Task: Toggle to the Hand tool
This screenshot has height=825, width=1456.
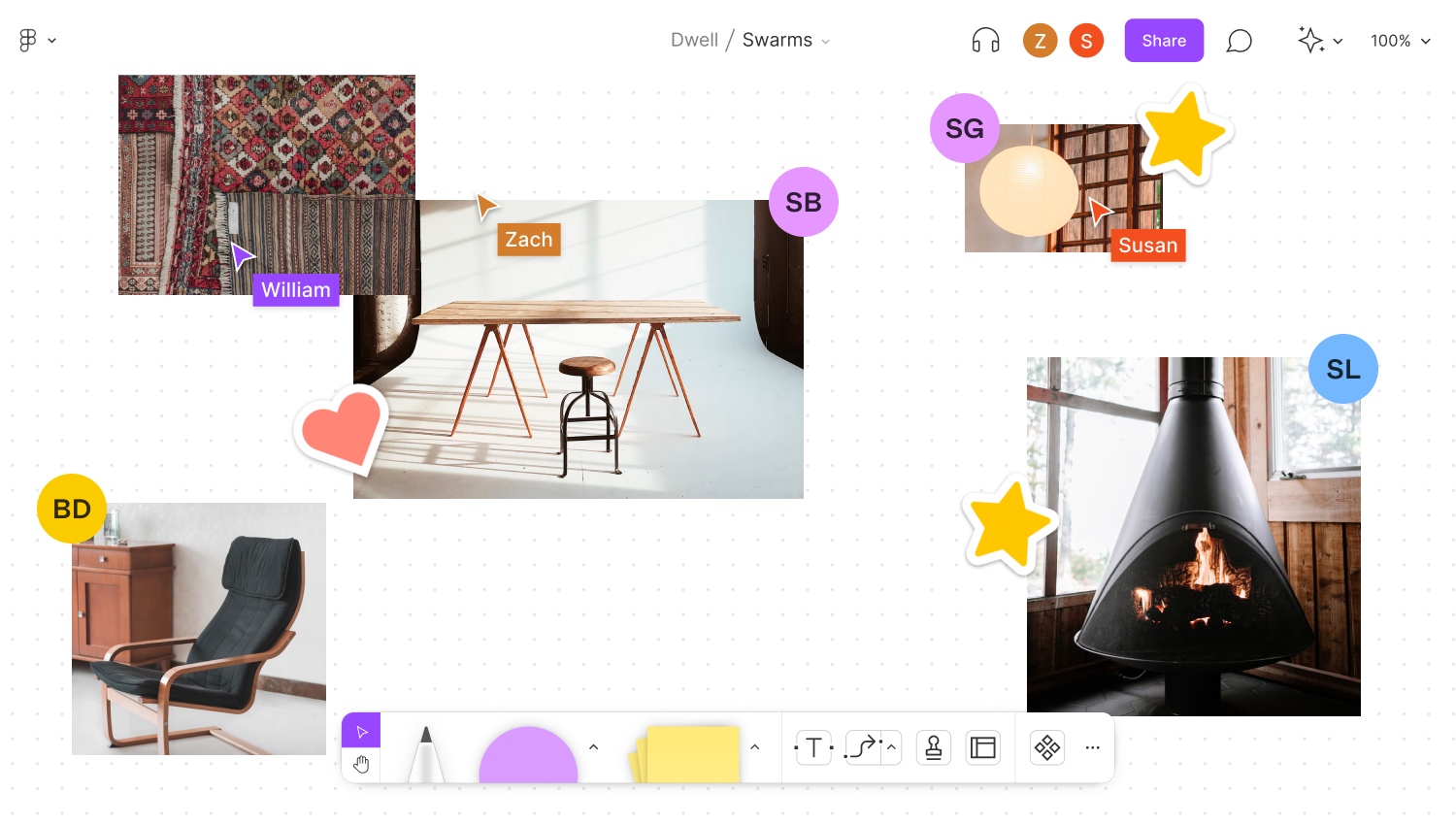Action: (361, 764)
